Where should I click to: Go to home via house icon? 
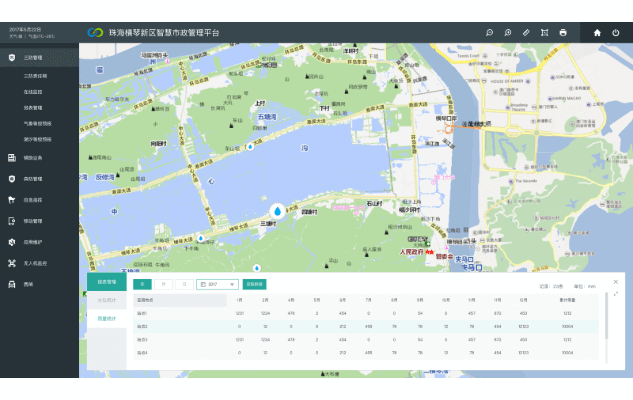[x=597, y=32]
